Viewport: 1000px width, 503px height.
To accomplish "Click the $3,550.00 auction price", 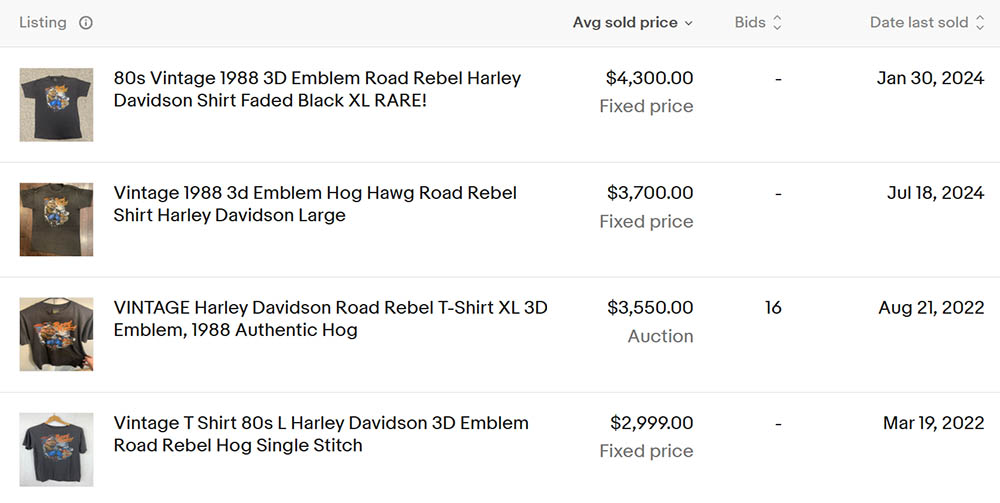I will pyautogui.click(x=649, y=308).
